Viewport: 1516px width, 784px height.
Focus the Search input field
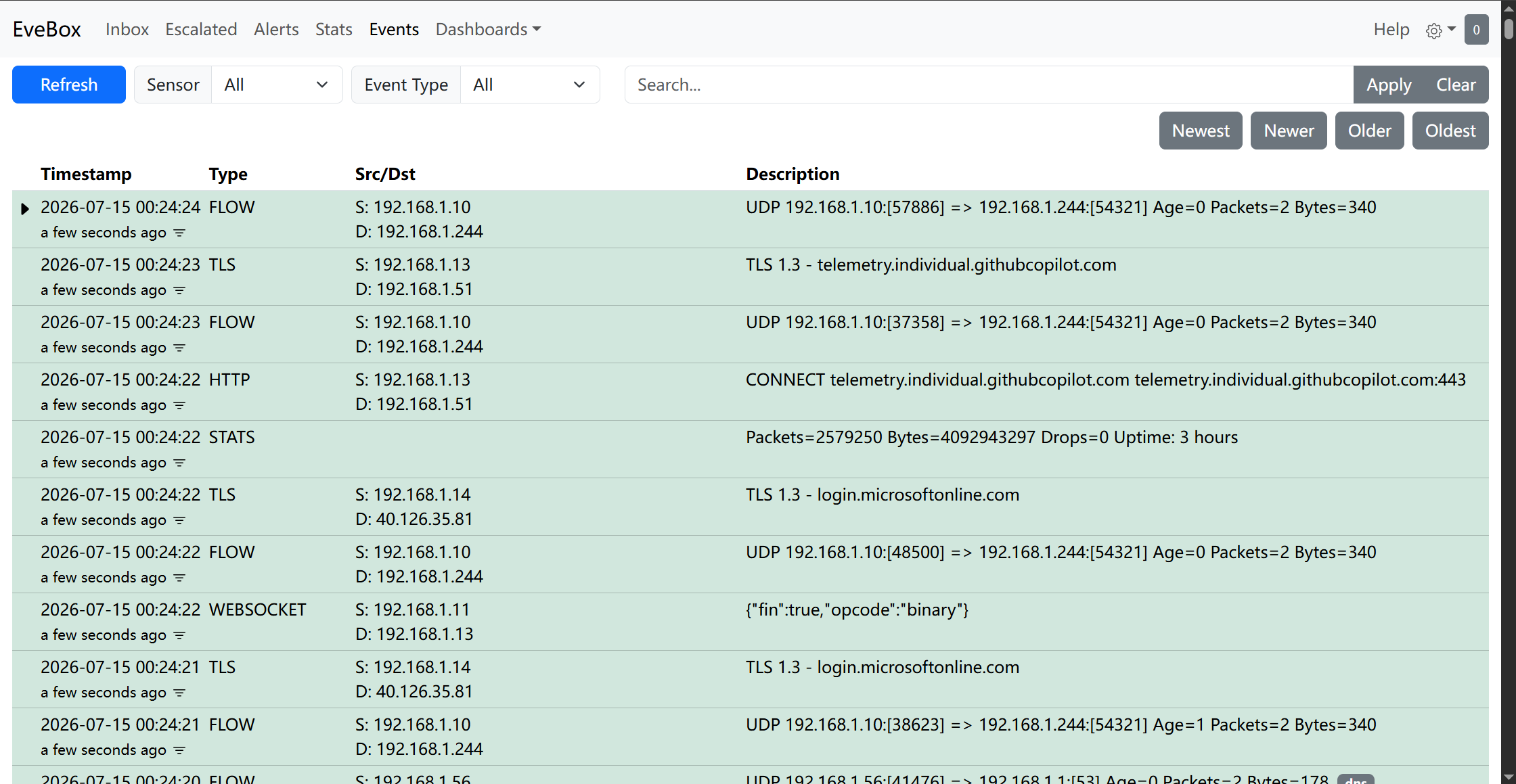click(989, 85)
